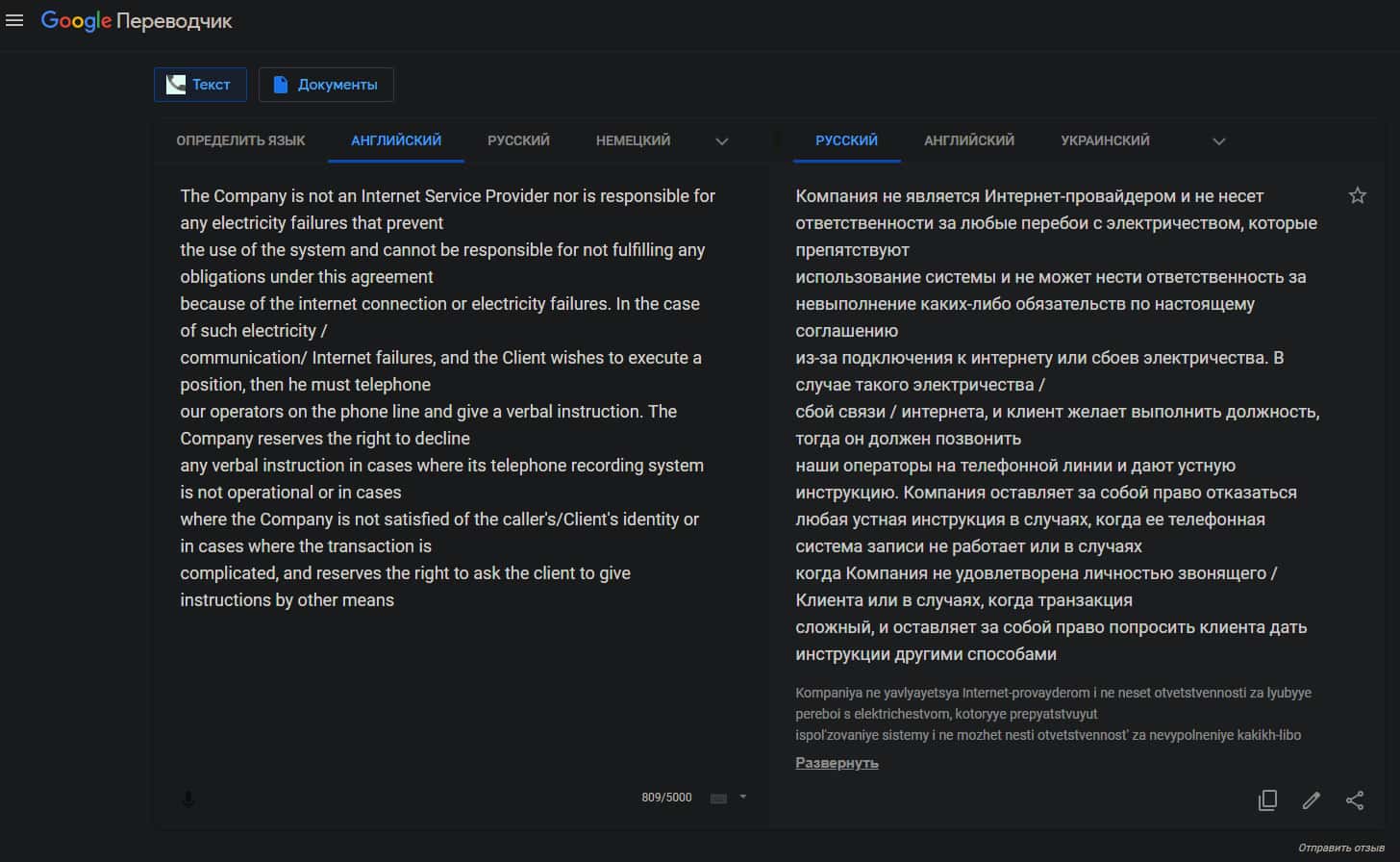Viewport: 1400px width, 862px height.
Task: Expand the source language list chevron
Action: (722, 141)
